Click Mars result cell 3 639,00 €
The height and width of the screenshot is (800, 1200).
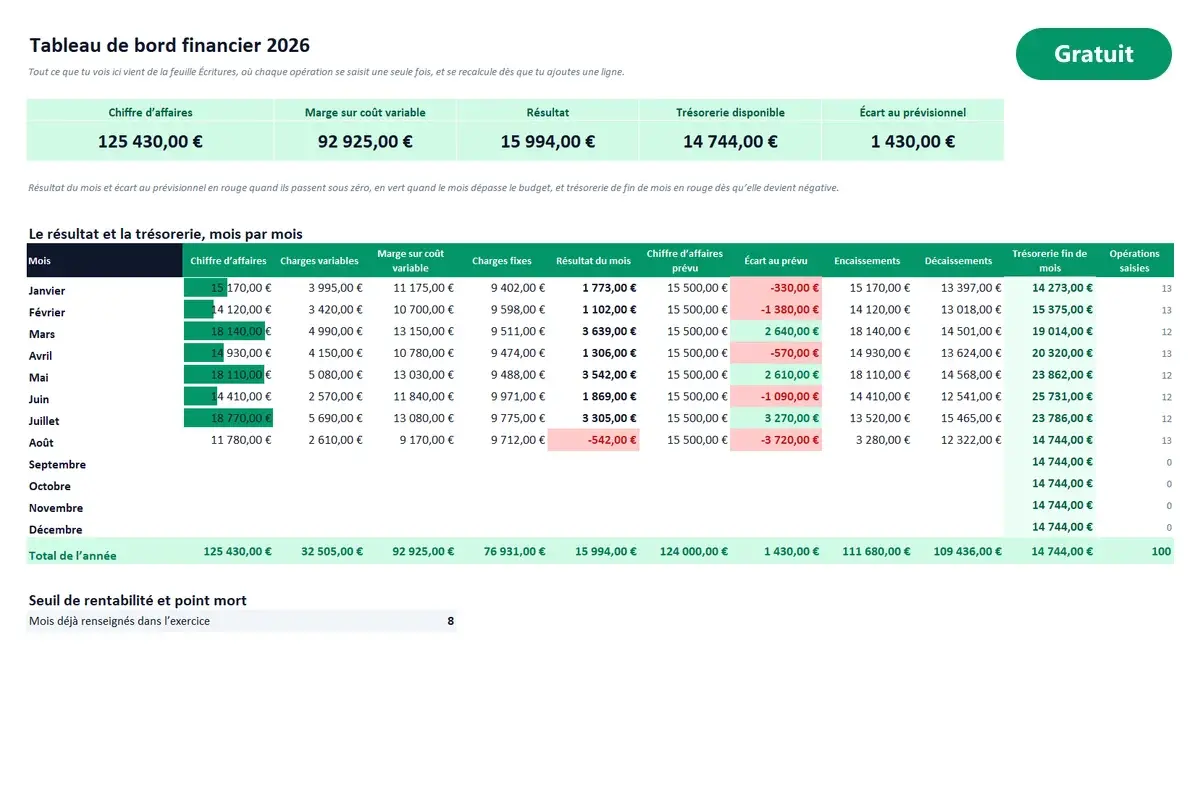click(x=593, y=331)
